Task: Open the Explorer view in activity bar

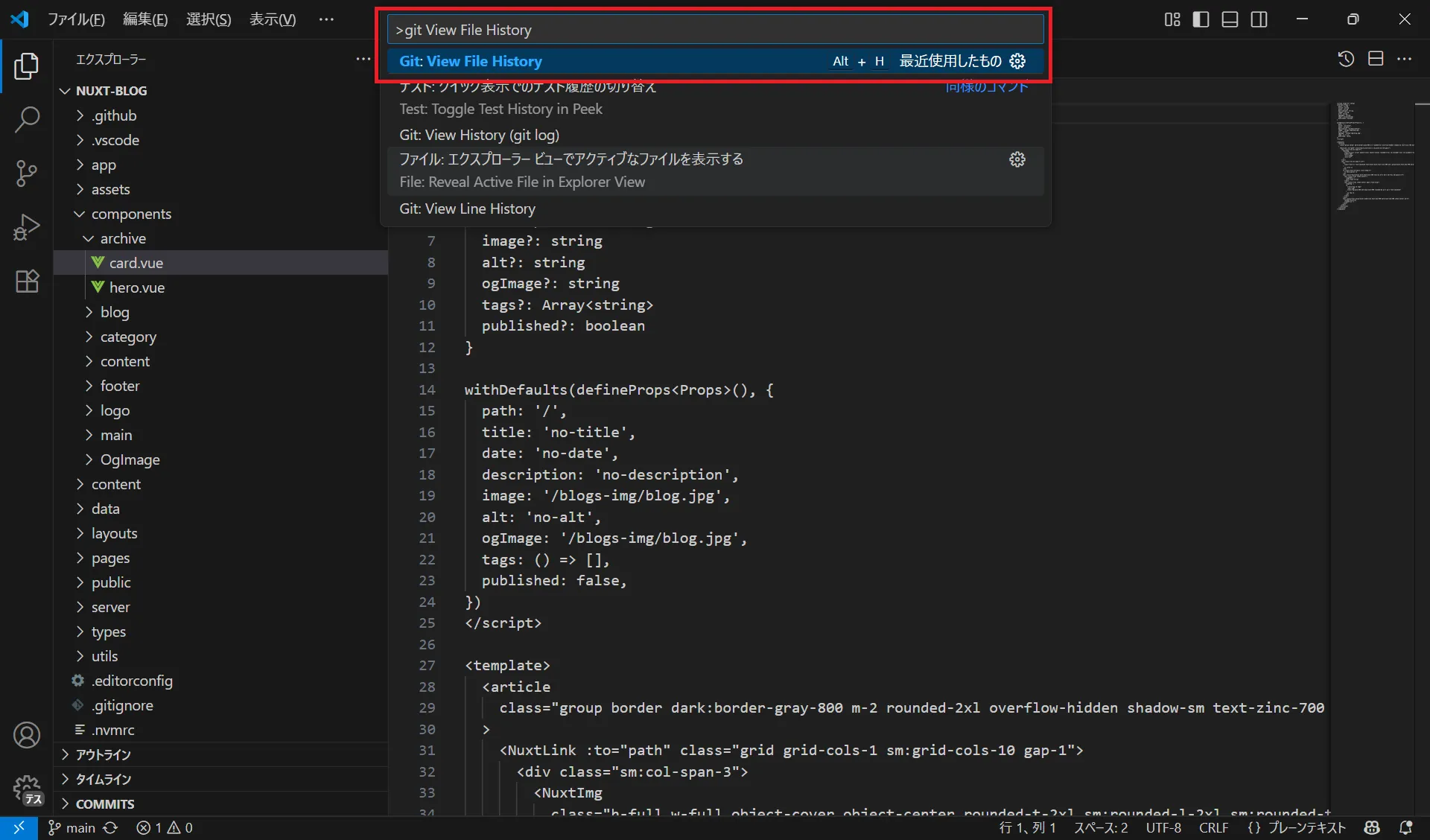Action: (x=27, y=66)
